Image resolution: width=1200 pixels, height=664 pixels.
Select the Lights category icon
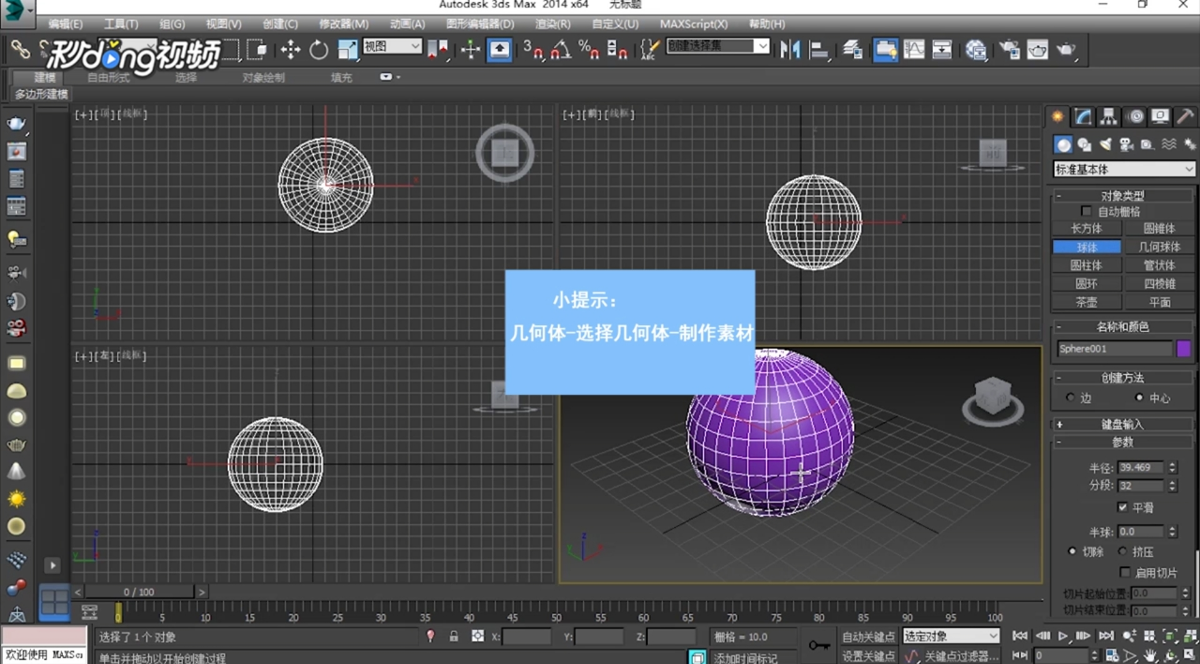tap(1105, 144)
